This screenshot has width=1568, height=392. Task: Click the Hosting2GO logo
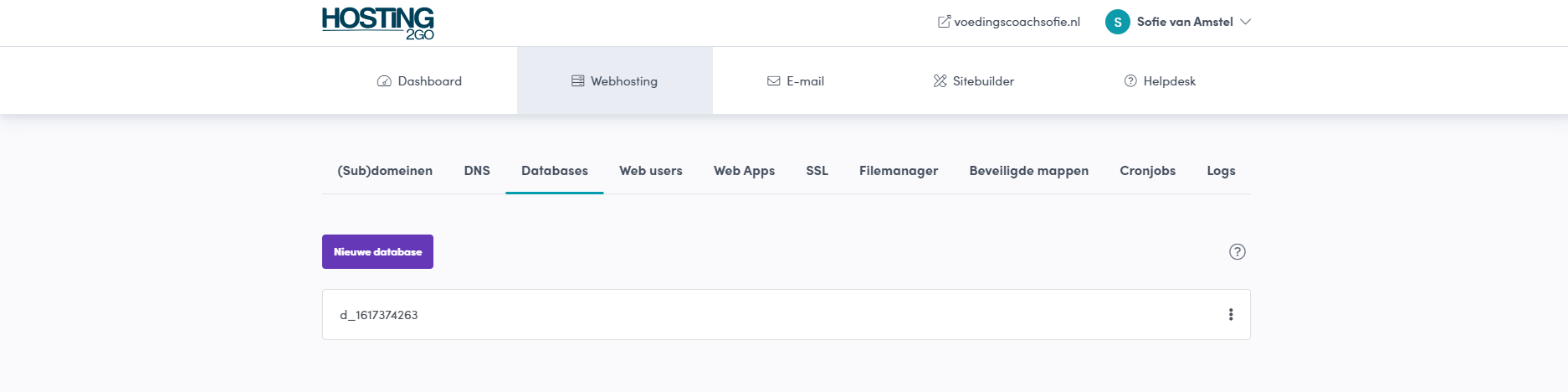377,23
